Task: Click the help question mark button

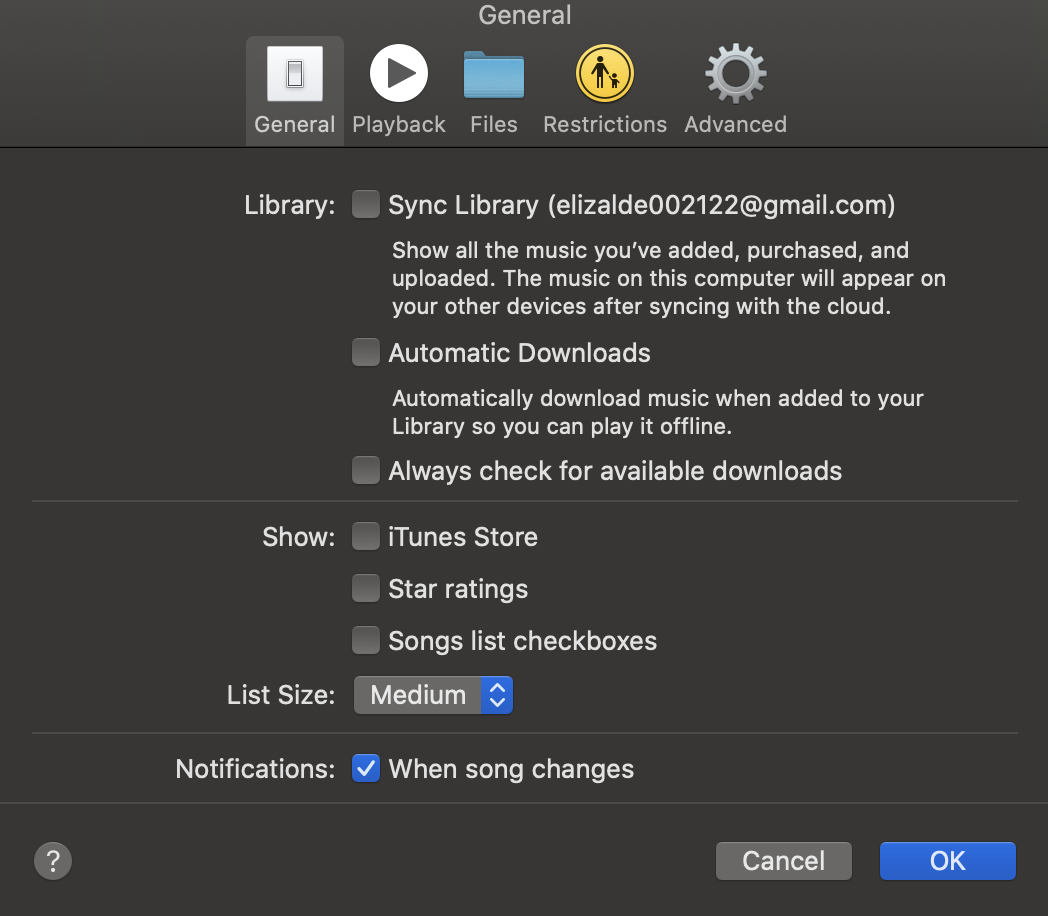Action: click(53, 860)
